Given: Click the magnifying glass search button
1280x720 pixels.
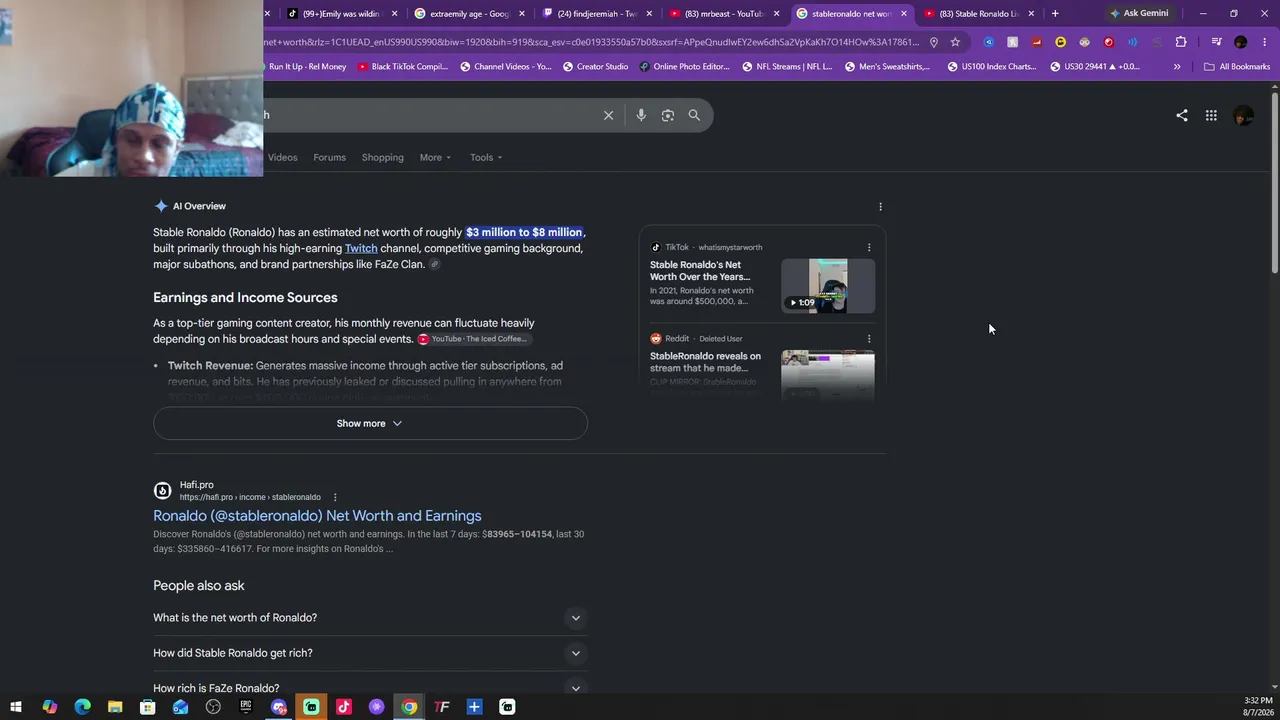Looking at the screenshot, I should point(694,115).
